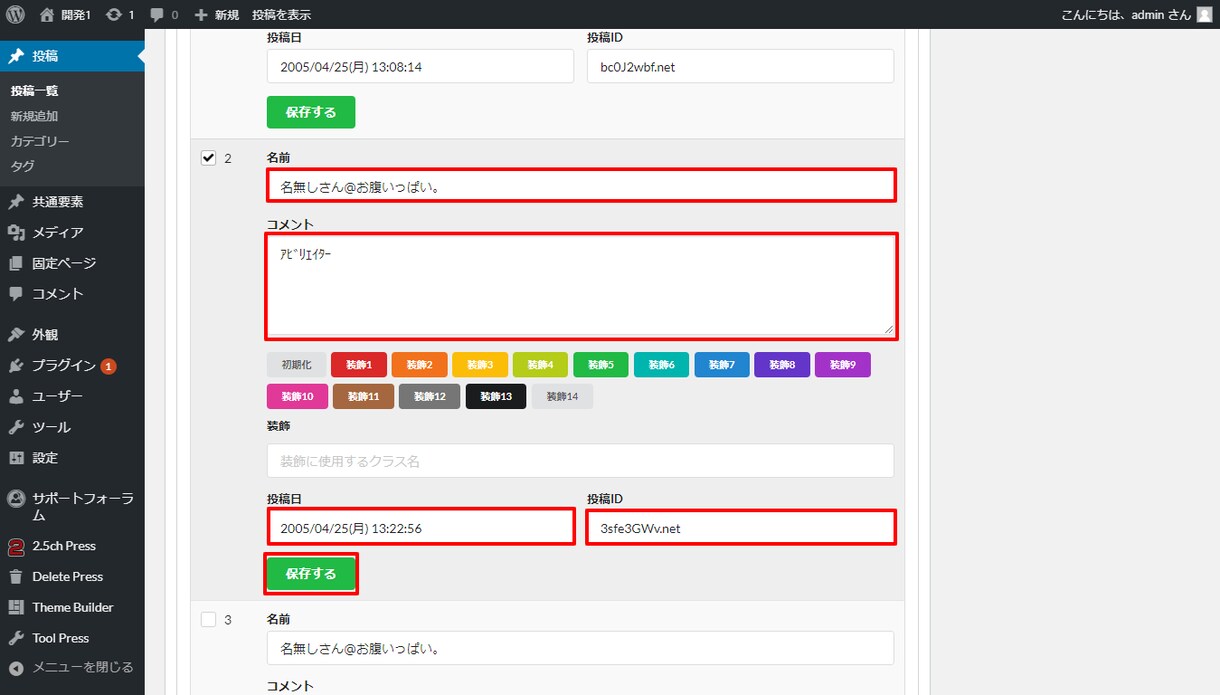The image size is (1220, 695).
Task: Select the purple 装飾9 swatch
Action: pos(843,365)
